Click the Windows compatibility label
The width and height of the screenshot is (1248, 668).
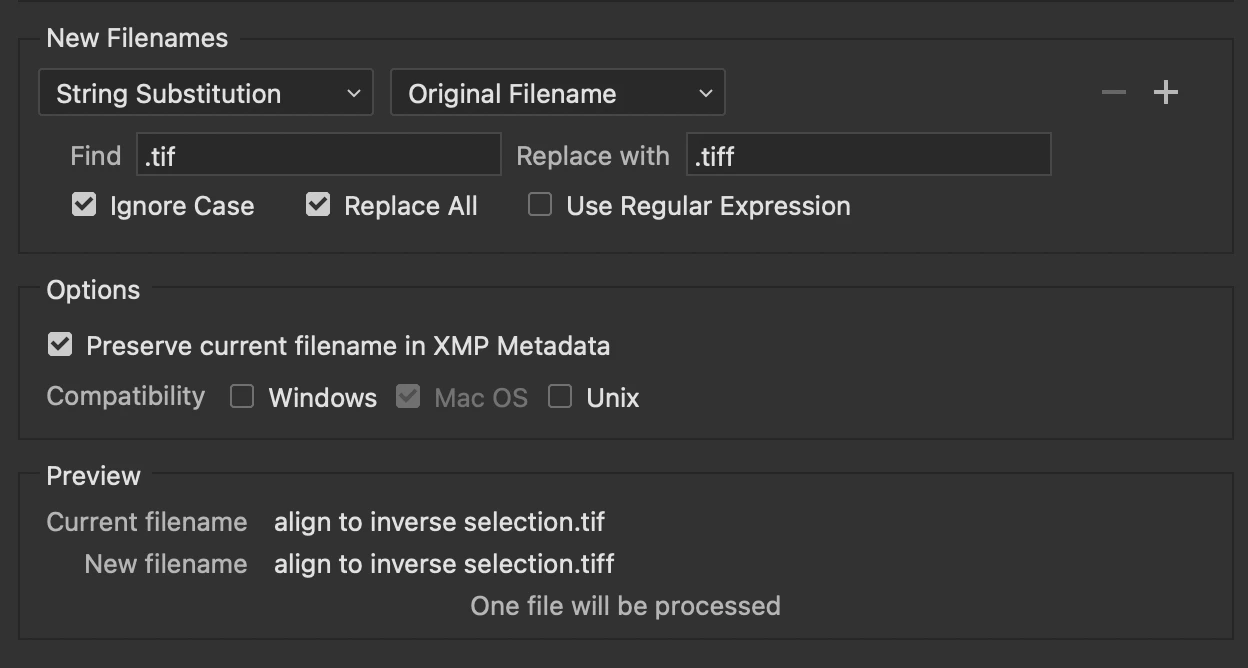[322, 398]
